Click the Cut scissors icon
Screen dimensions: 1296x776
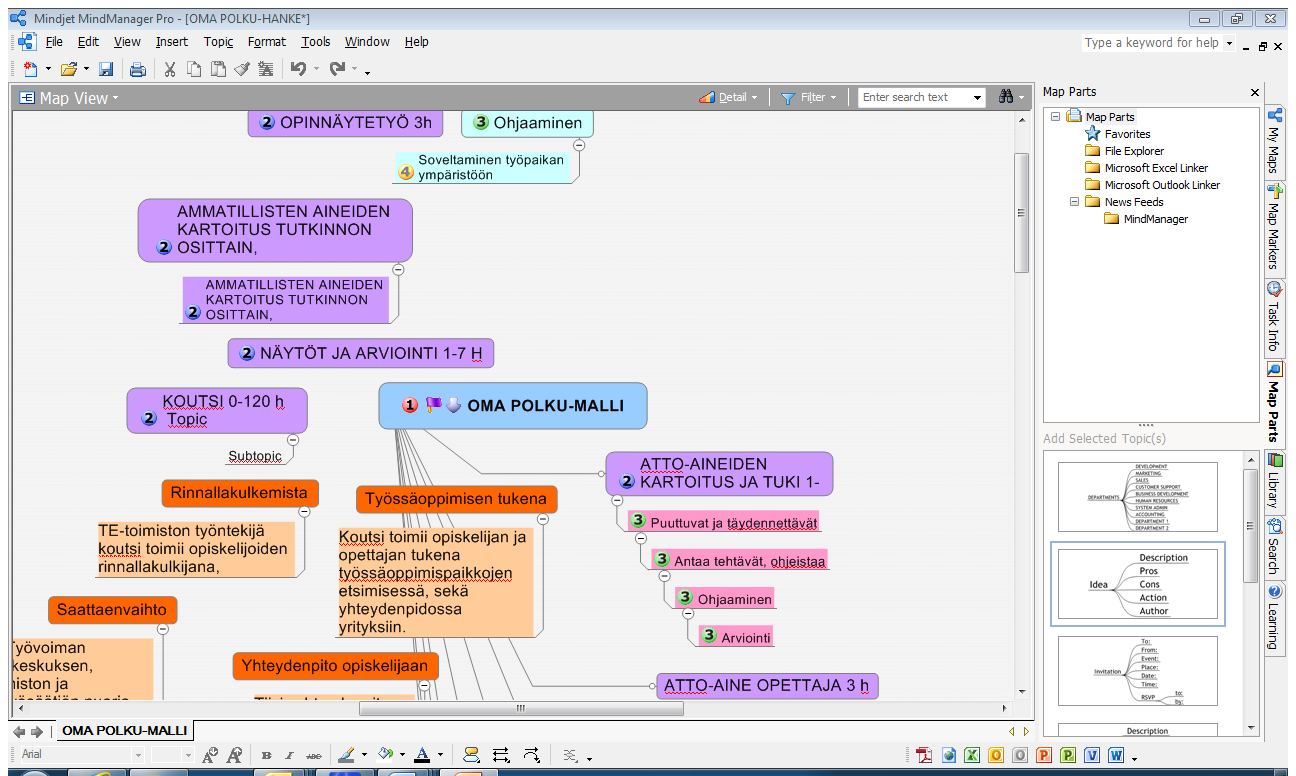pyautogui.click(x=170, y=69)
